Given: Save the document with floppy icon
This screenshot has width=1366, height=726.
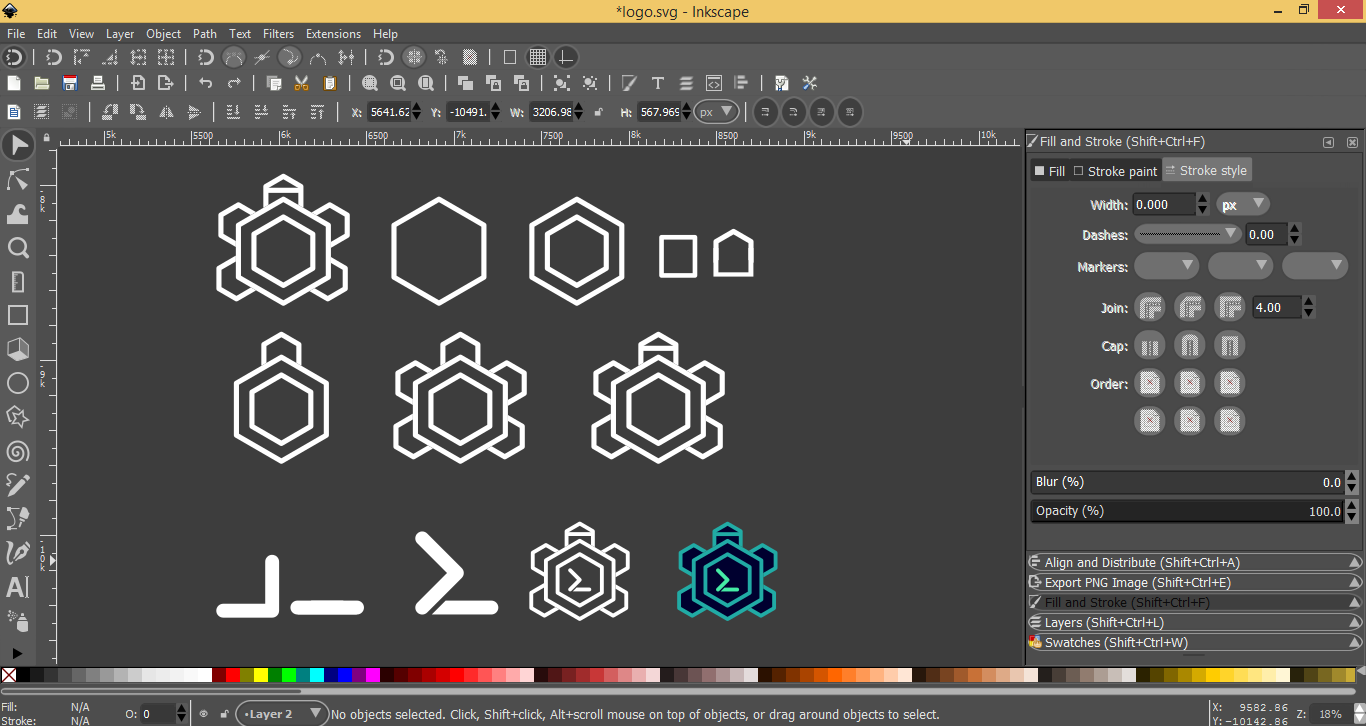Looking at the screenshot, I should click(x=70, y=83).
